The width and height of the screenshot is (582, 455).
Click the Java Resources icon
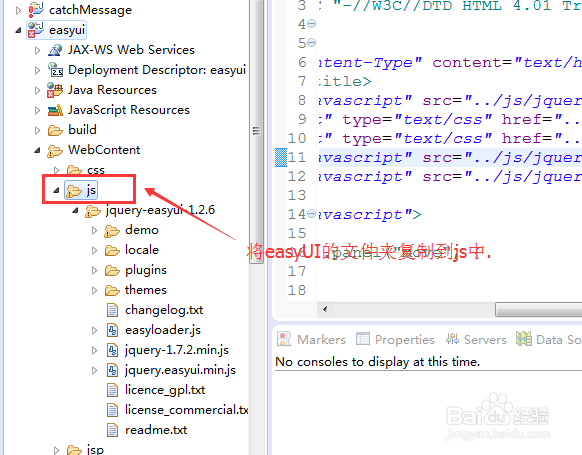click(55, 90)
